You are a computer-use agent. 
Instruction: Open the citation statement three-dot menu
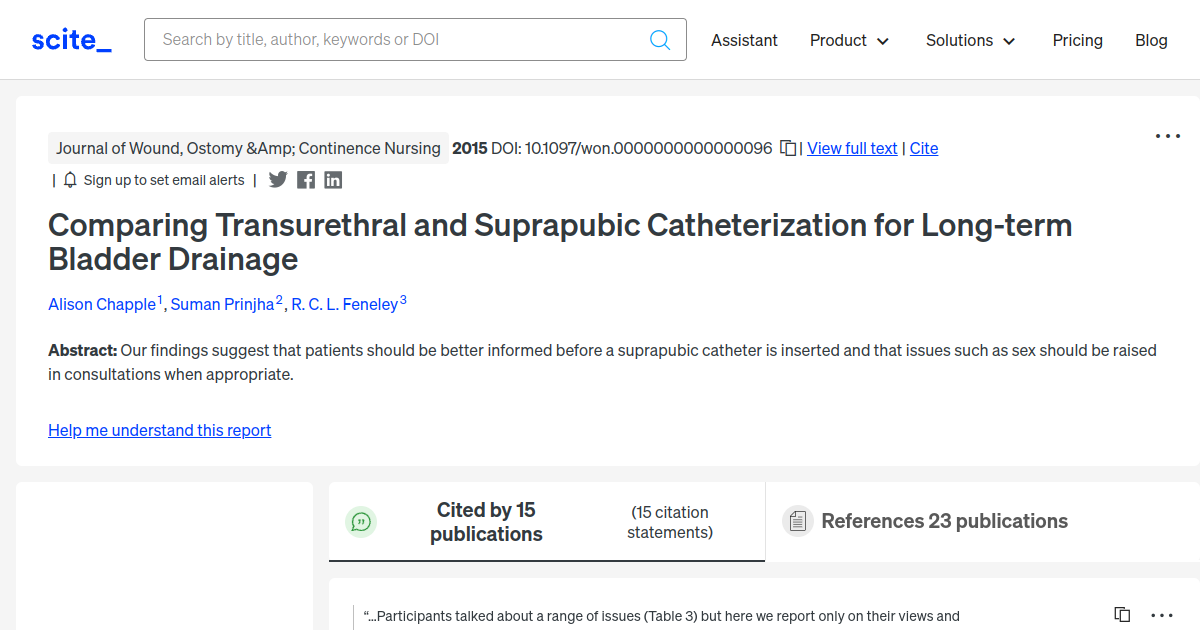(1161, 614)
